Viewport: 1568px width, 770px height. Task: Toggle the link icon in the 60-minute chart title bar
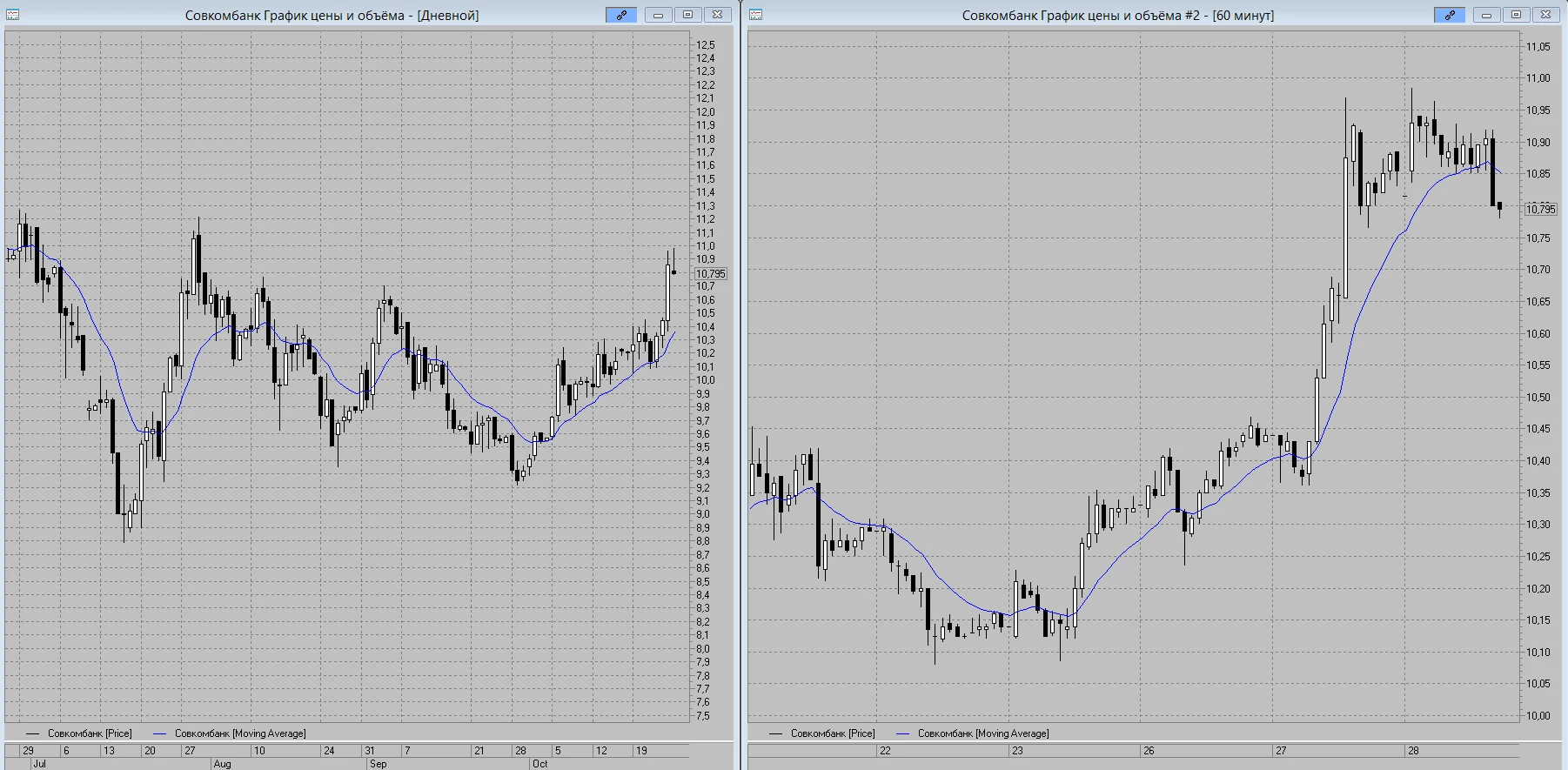pos(1450,15)
